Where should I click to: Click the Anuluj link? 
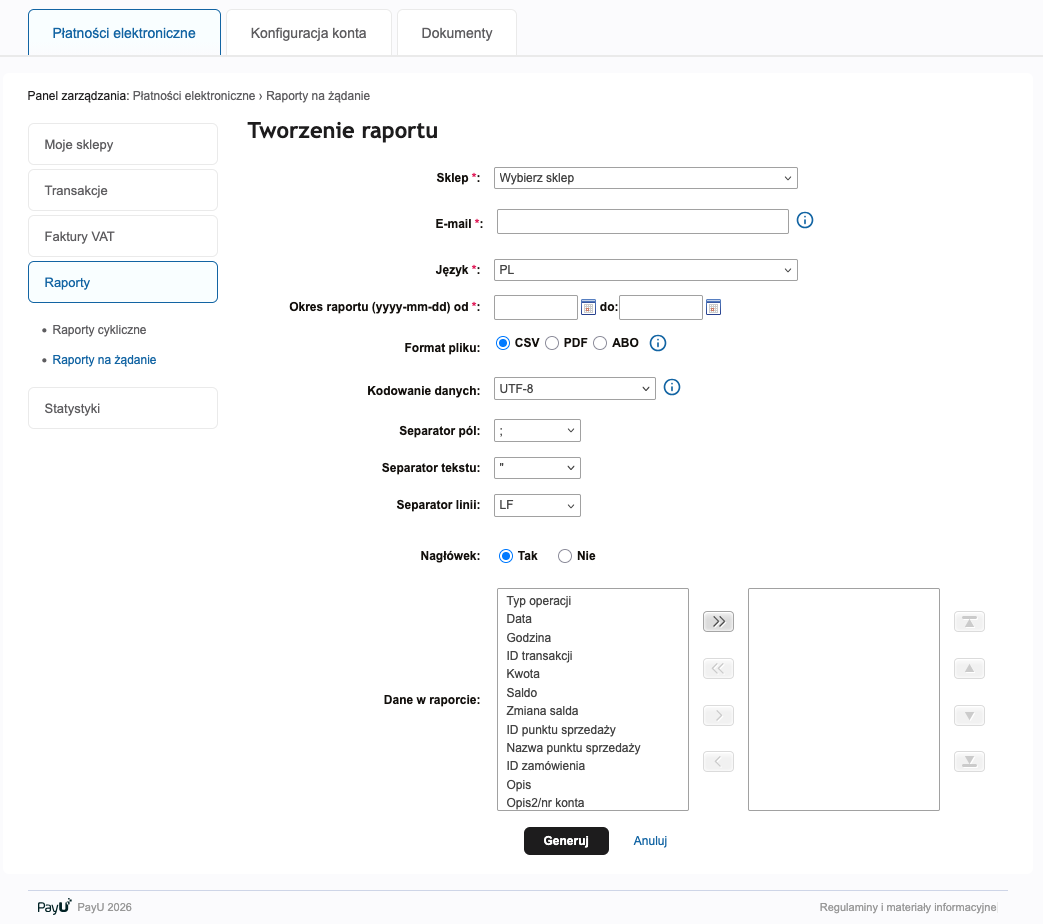(x=650, y=841)
